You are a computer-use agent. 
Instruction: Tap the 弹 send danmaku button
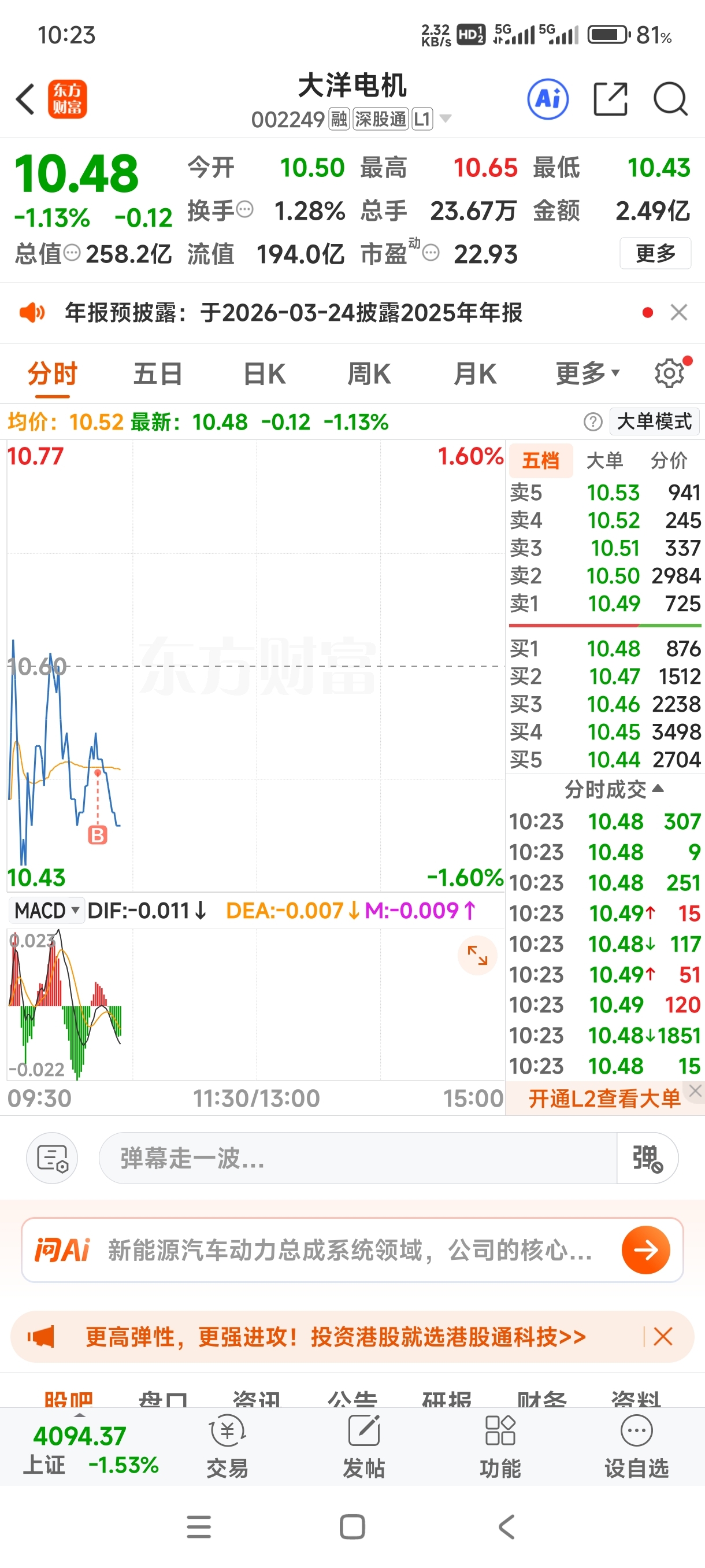[x=647, y=1157]
